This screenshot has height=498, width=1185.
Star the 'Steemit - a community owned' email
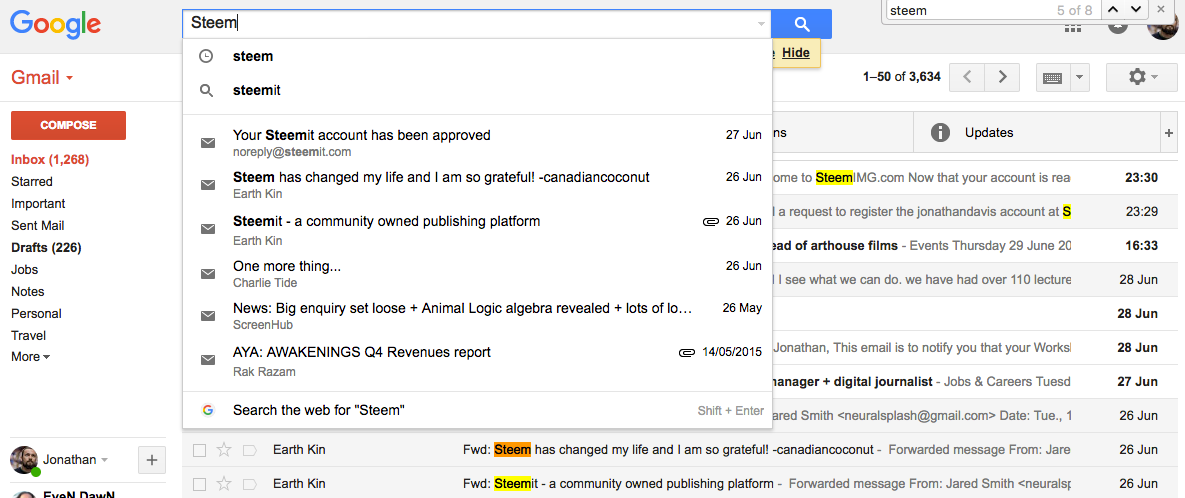point(224,483)
